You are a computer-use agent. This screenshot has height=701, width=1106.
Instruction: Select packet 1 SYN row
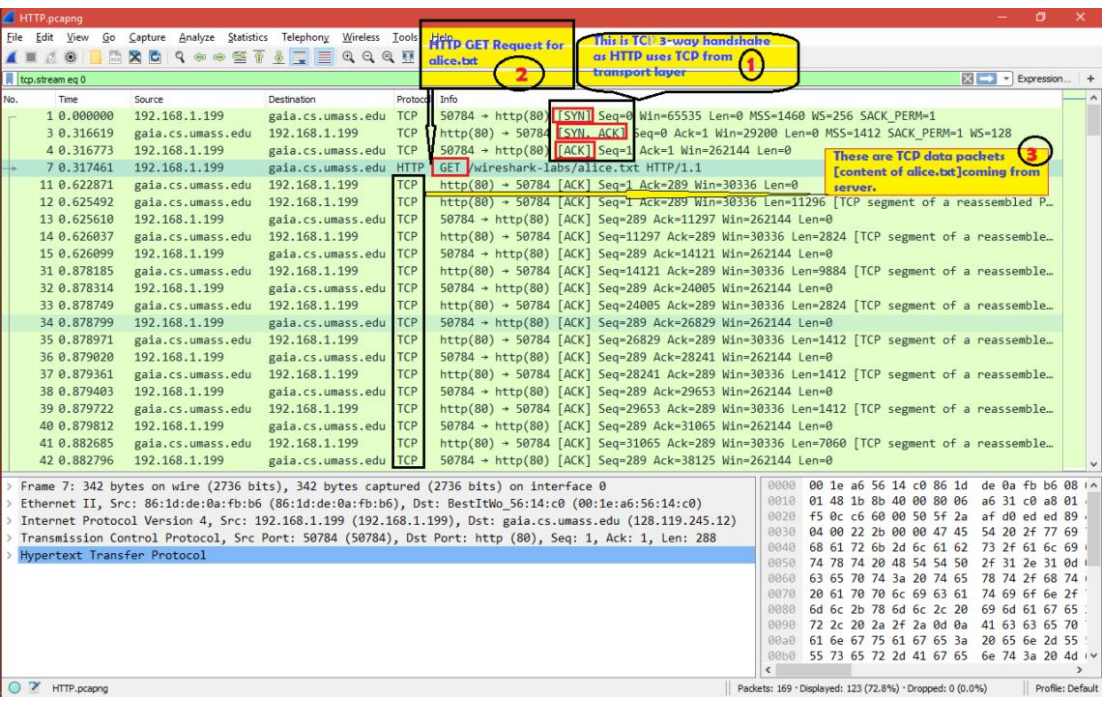(531, 116)
